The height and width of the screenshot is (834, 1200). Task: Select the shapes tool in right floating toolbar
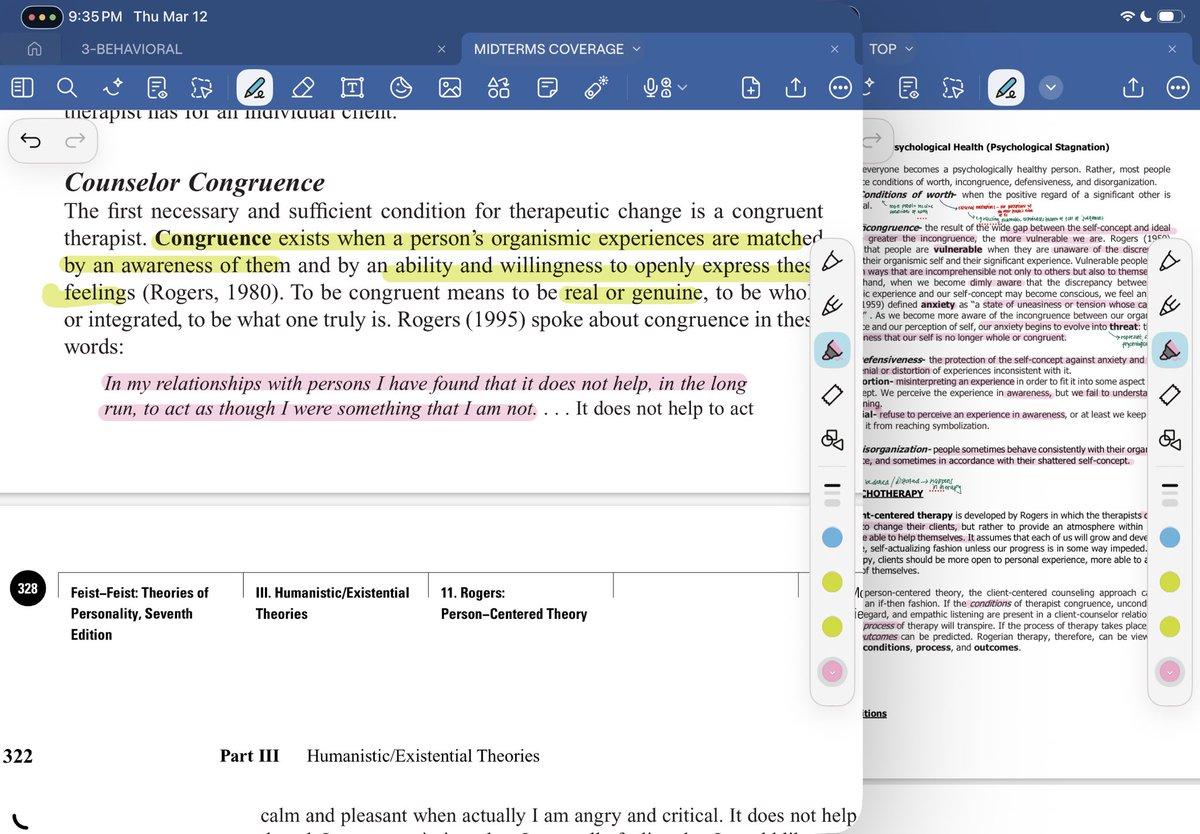(x=1169, y=439)
